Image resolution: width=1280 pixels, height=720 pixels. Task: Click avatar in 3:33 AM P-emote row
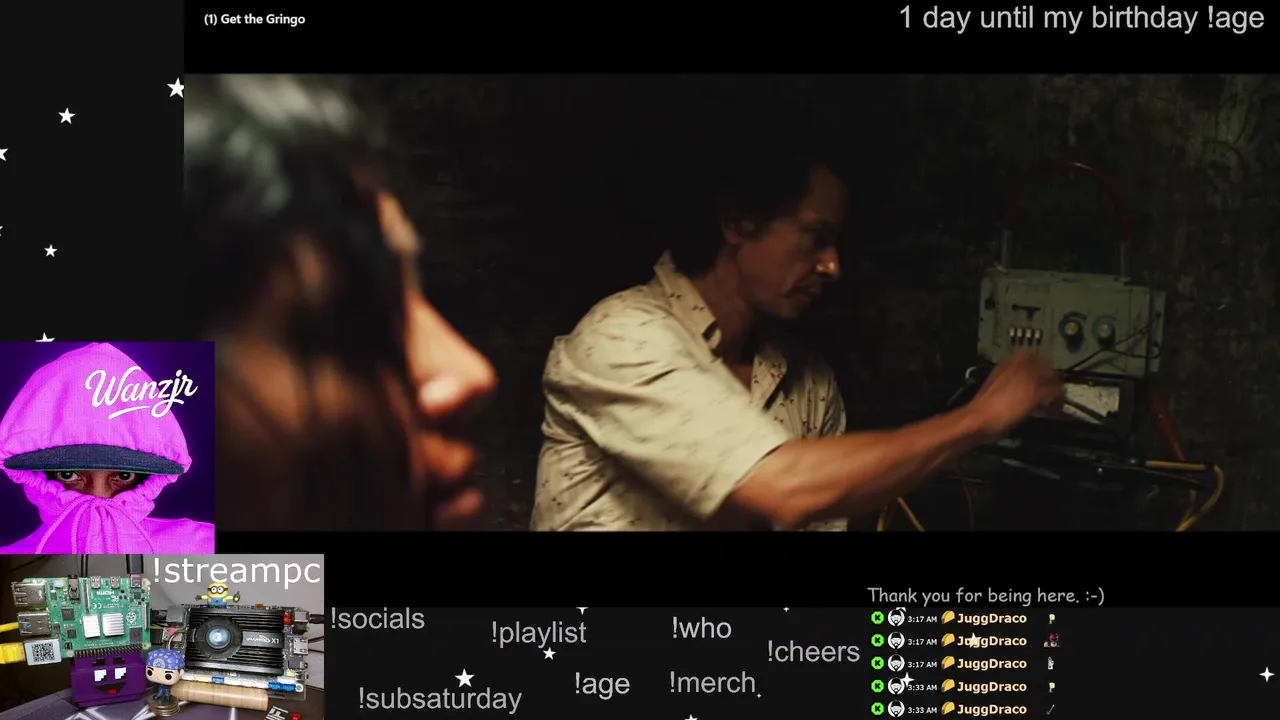point(896,686)
